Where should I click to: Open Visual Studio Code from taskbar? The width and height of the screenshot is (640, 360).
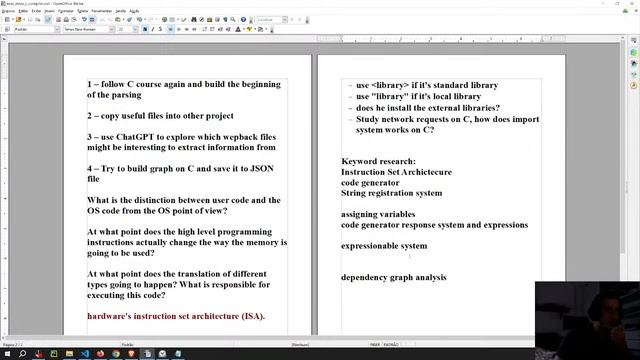pos(85,354)
